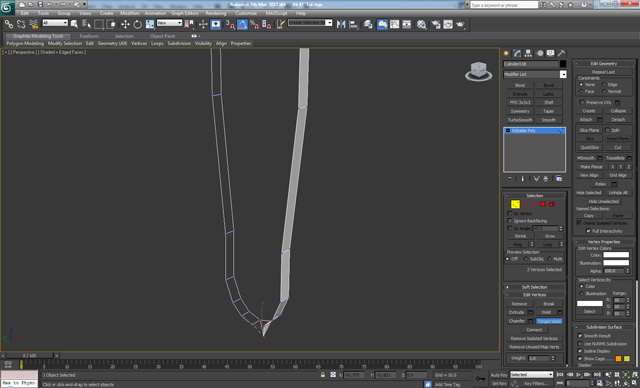Image resolution: width=640 pixels, height=388 pixels.
Task: Click the Connect button in Edit Vertices
Action: tap(534, 330)
